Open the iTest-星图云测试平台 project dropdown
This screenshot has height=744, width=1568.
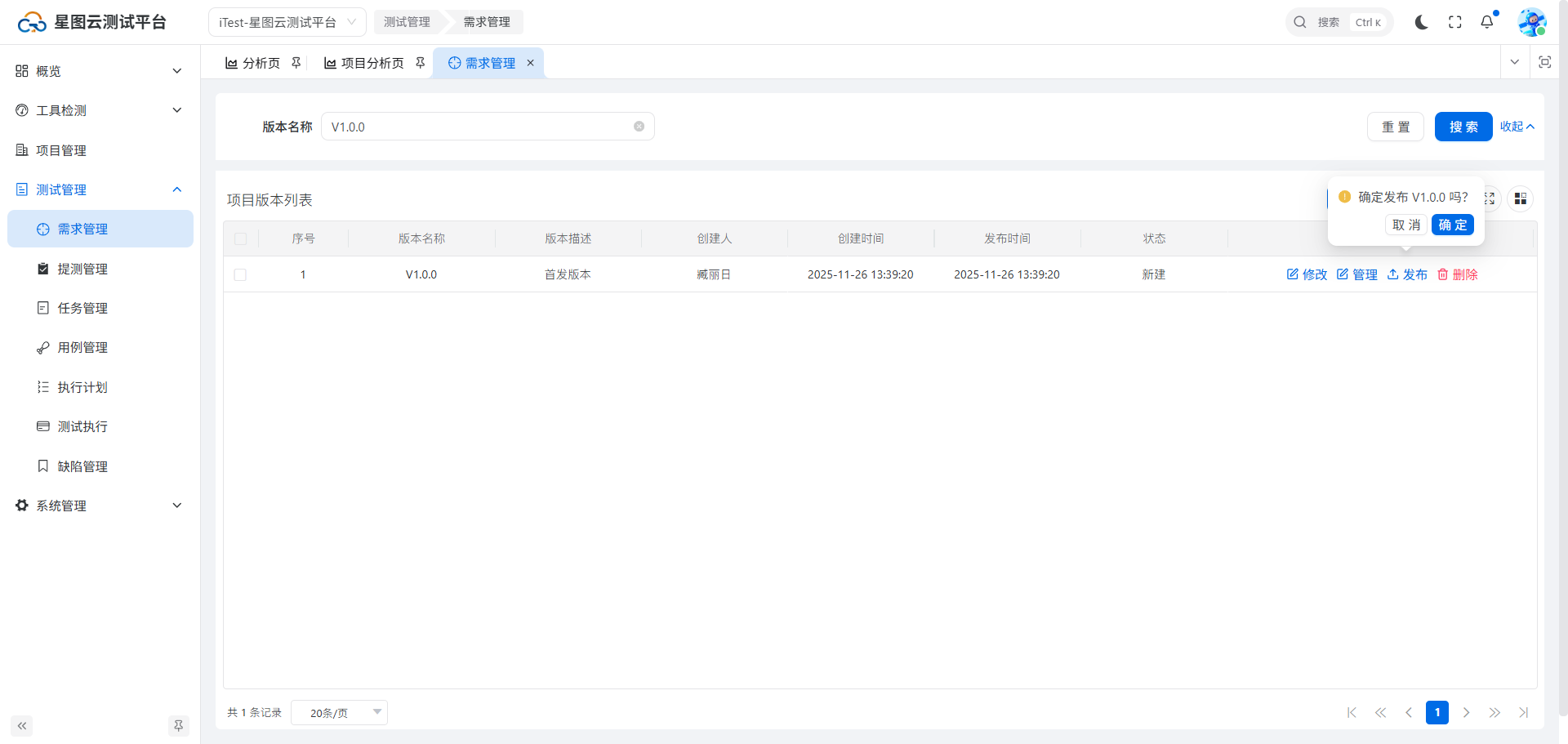[x=287, y=22]
